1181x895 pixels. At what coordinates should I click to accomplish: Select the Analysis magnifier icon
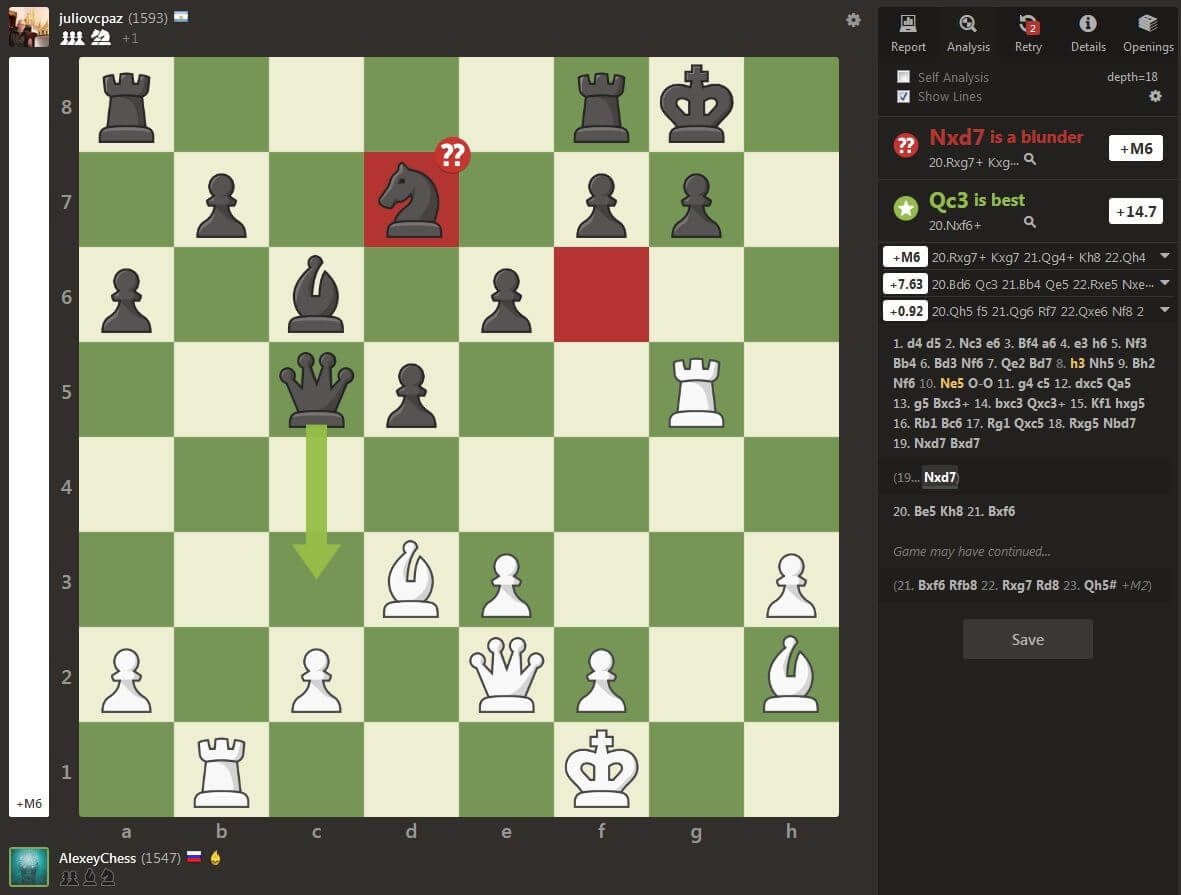(x=967, y=23)
